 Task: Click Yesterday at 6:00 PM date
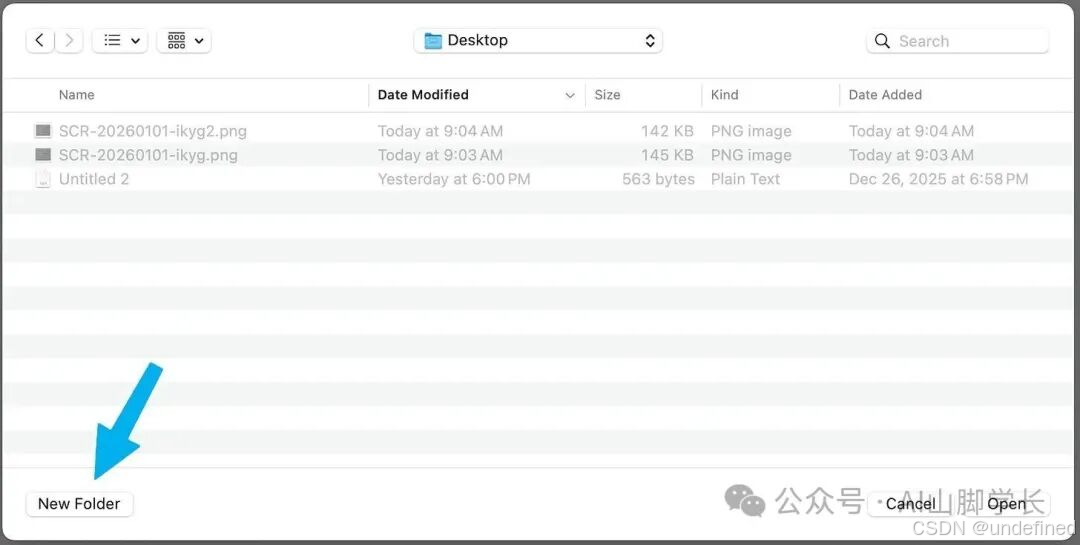(454, 179)
